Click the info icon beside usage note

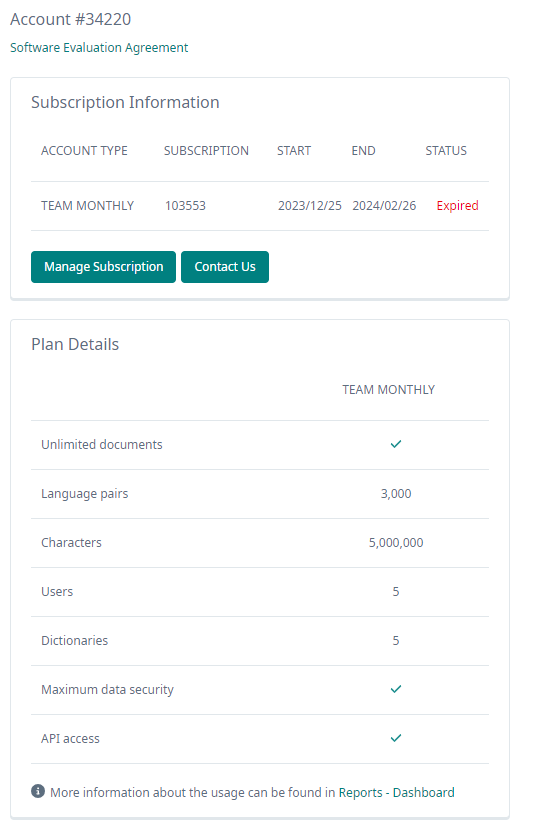pyautogui.click(x=38, y=791)
